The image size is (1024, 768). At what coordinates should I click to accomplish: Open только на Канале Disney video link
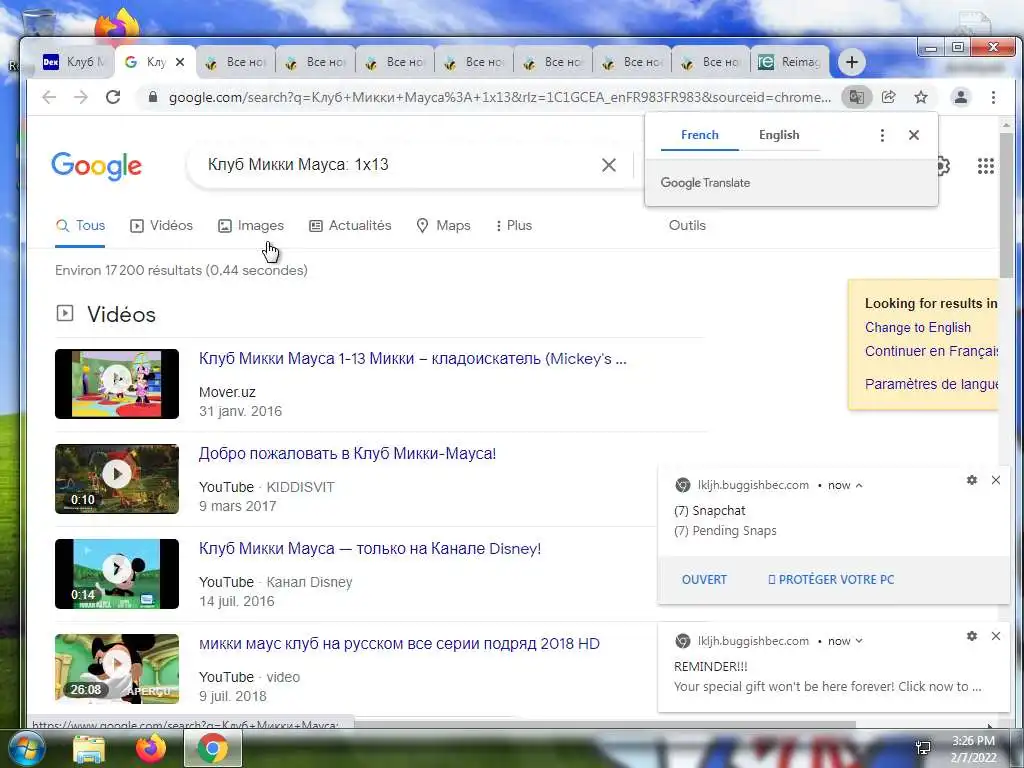(x=370, y=549)
